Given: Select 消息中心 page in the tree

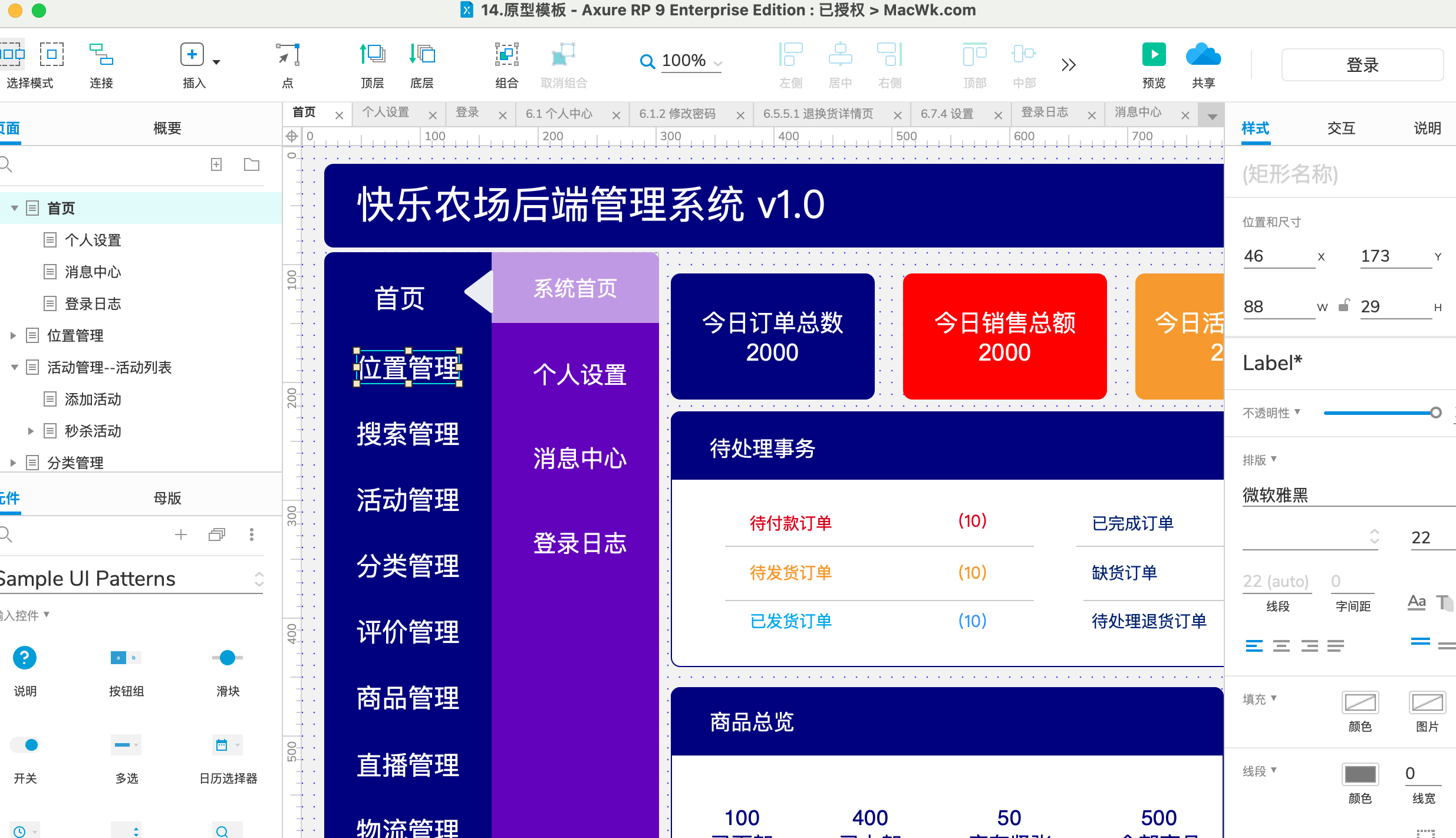Looking at the screenshot, I should click(x=93, y=272).
